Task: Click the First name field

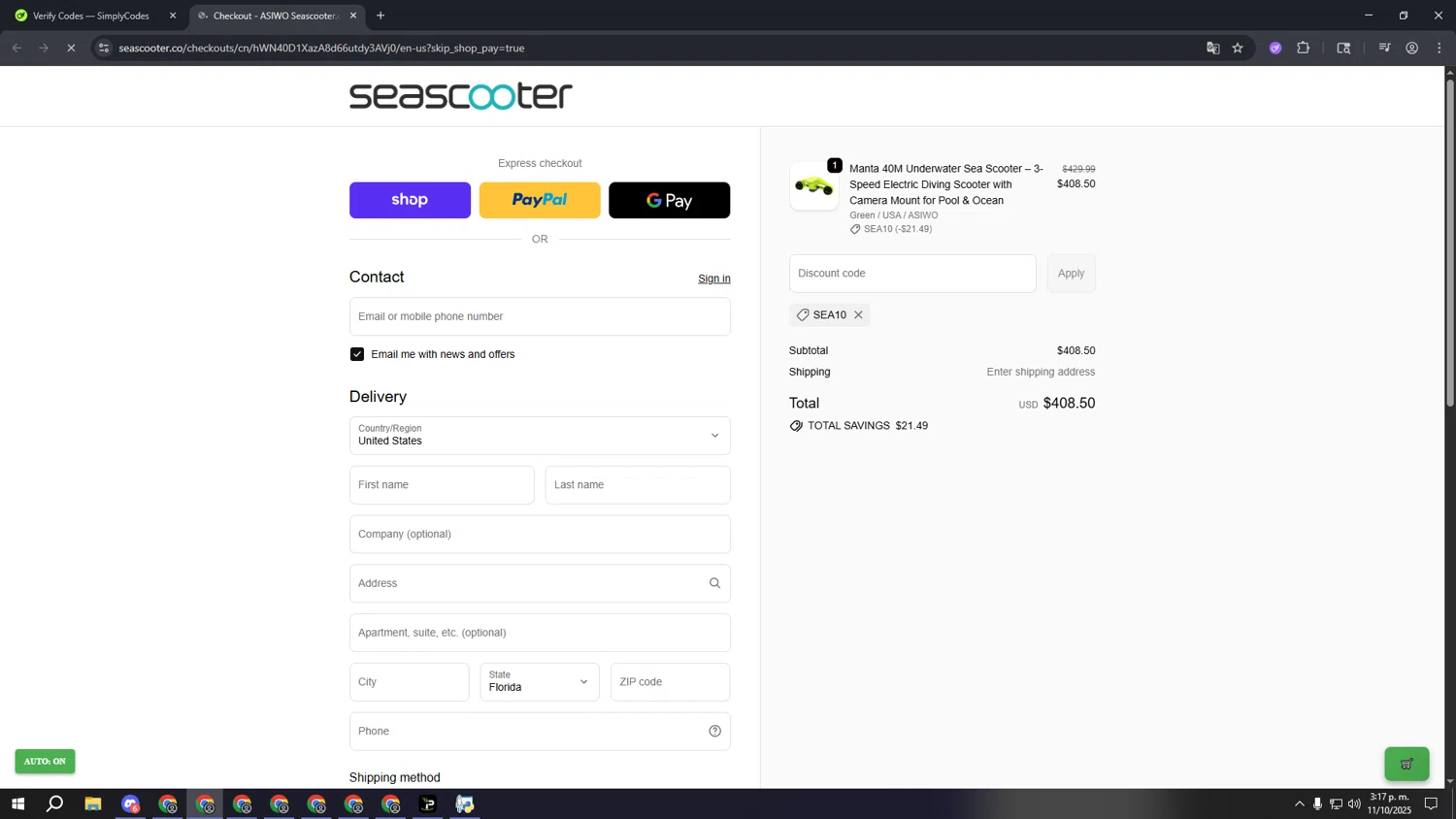Action: point(442,485)
